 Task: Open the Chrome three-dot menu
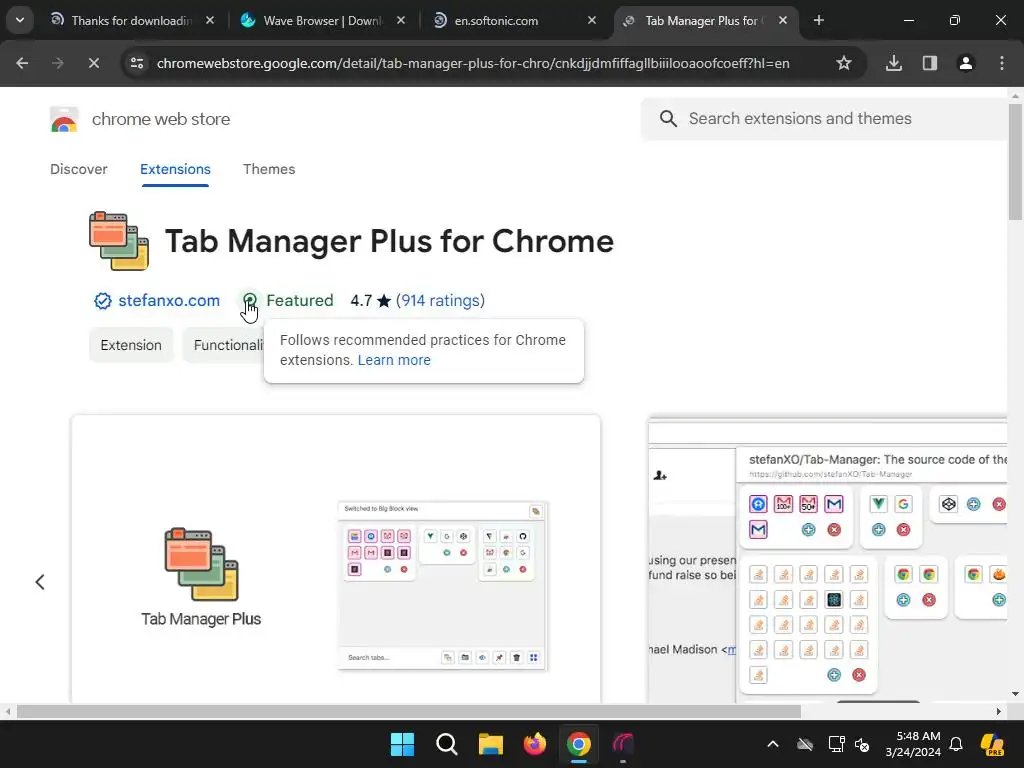(1002, 63)
